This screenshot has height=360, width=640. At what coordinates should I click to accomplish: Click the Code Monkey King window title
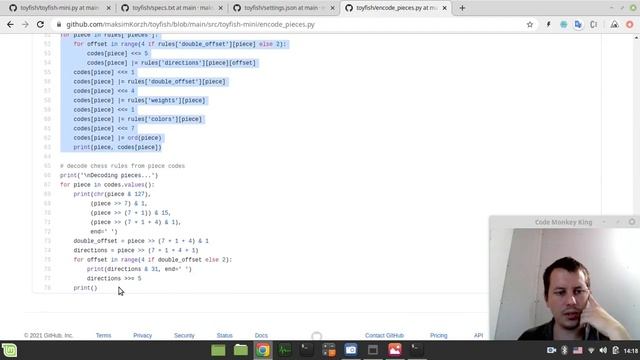coord(563,222)
